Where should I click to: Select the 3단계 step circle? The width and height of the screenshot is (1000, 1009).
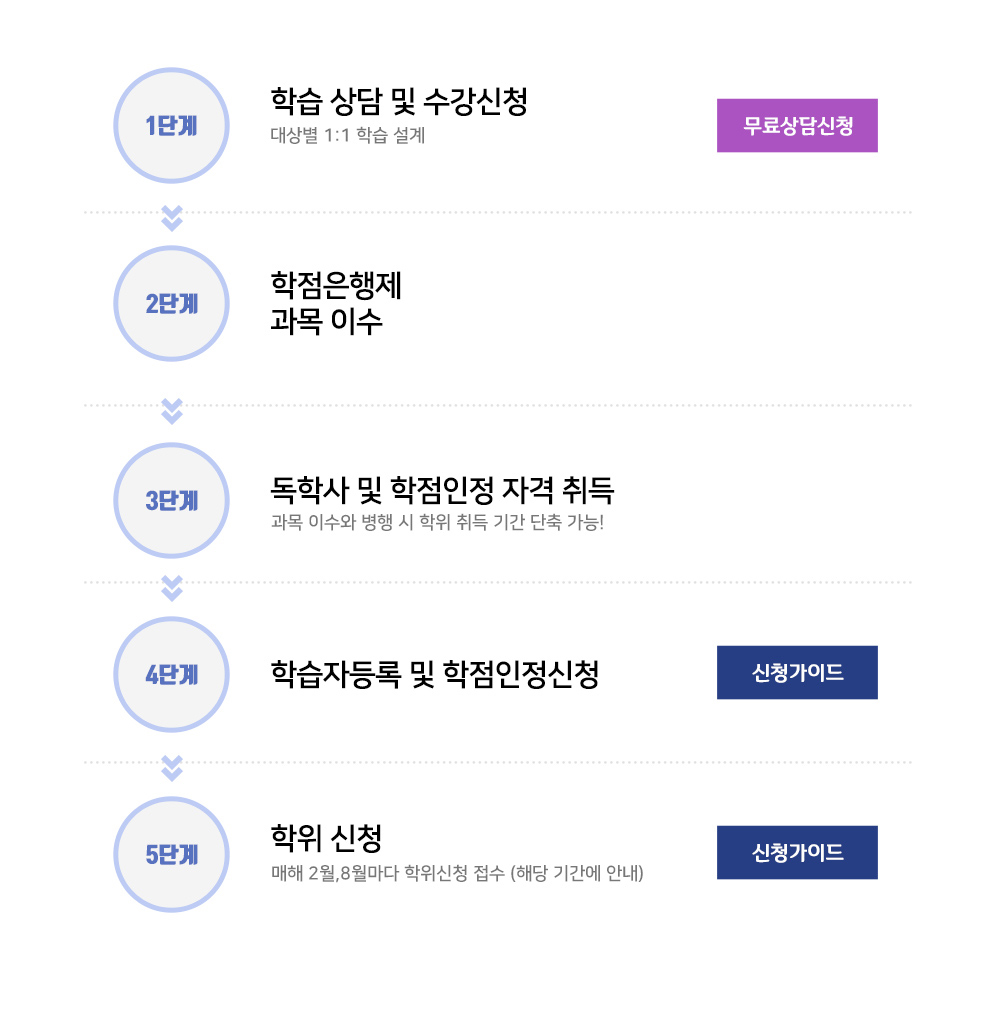[172, 500]
